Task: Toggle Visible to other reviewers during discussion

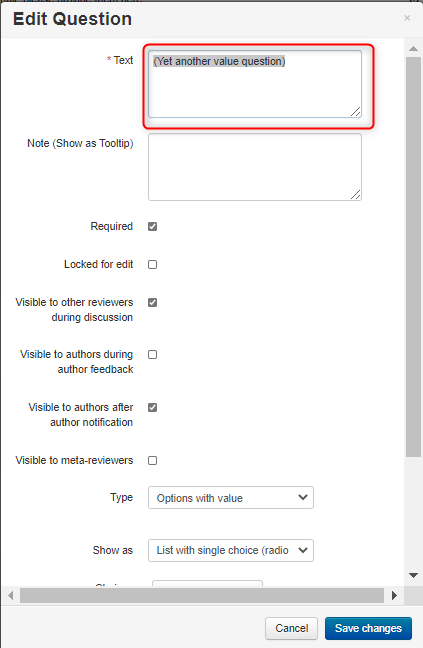Action: 152,303
